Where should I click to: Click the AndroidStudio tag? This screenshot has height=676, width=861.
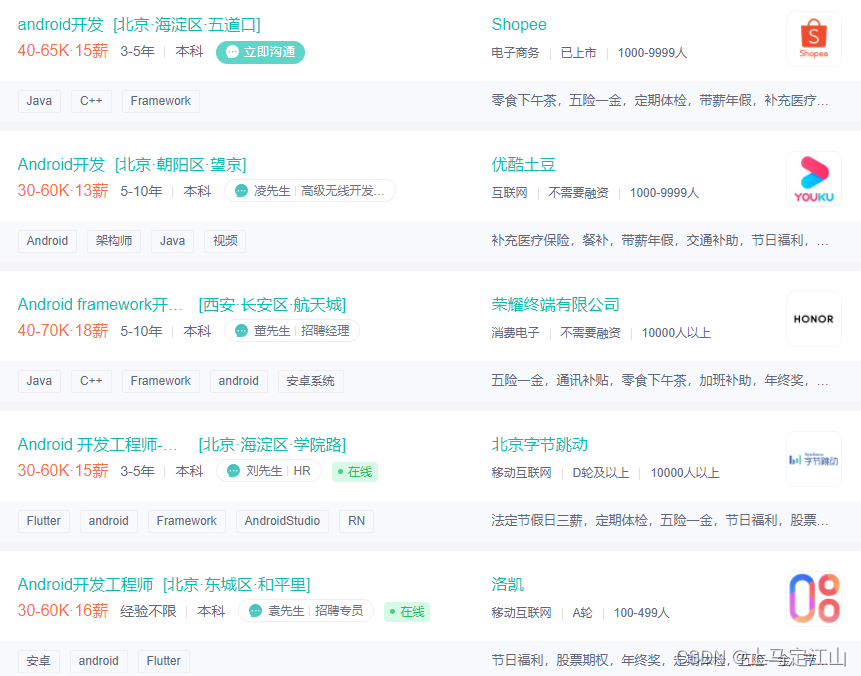(282, 521)
